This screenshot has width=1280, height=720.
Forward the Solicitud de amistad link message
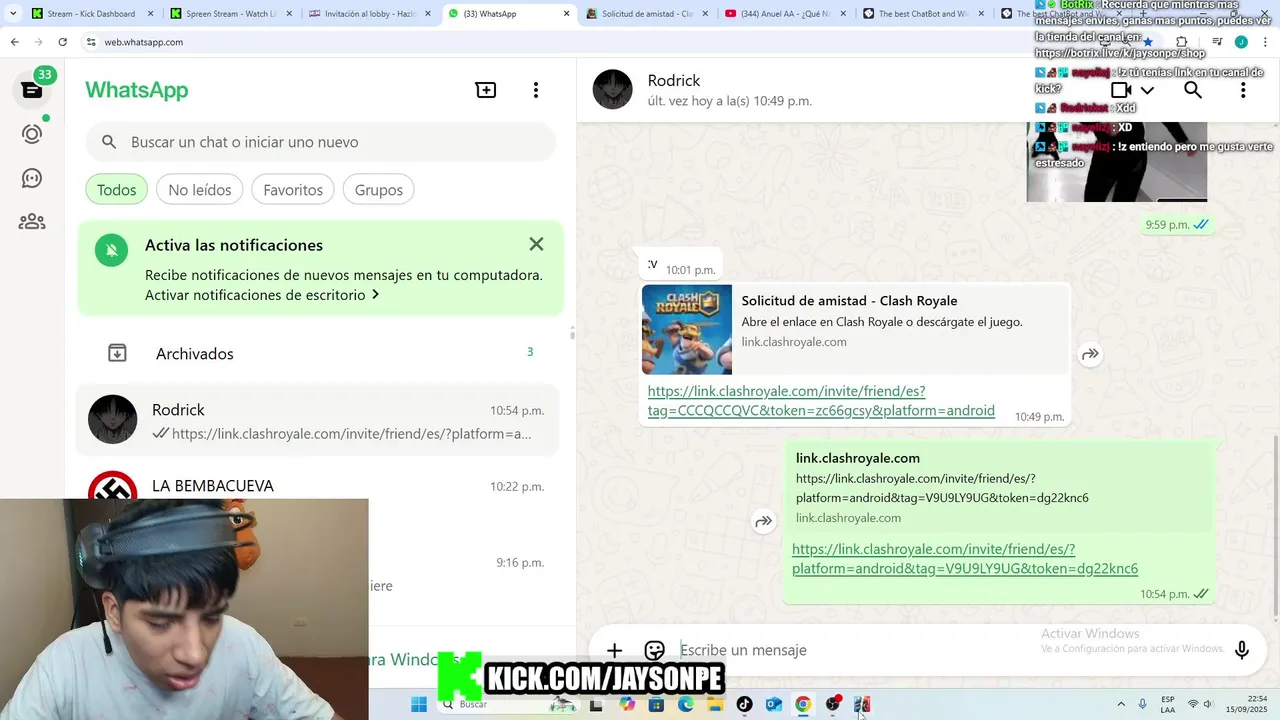pos(1090,354)
